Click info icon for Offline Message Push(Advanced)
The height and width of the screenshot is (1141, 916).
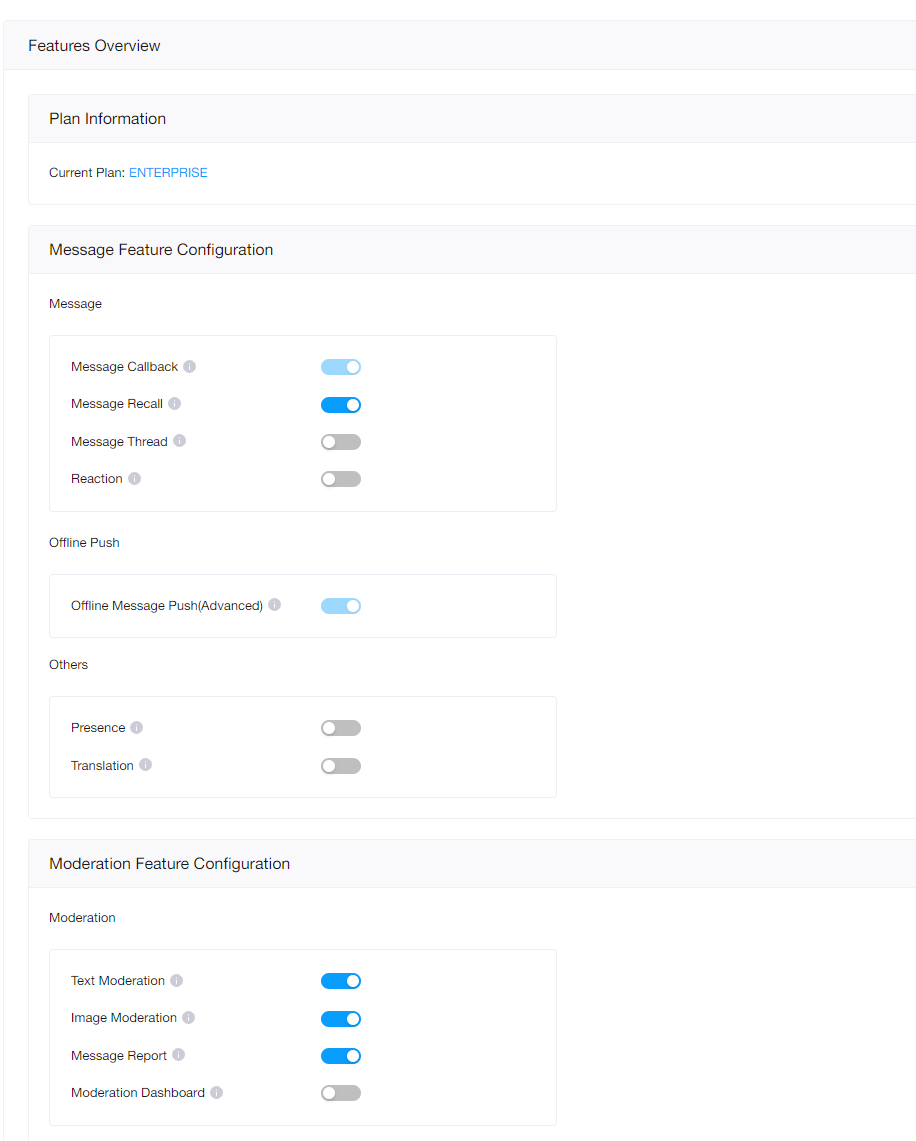pos(274,605)
